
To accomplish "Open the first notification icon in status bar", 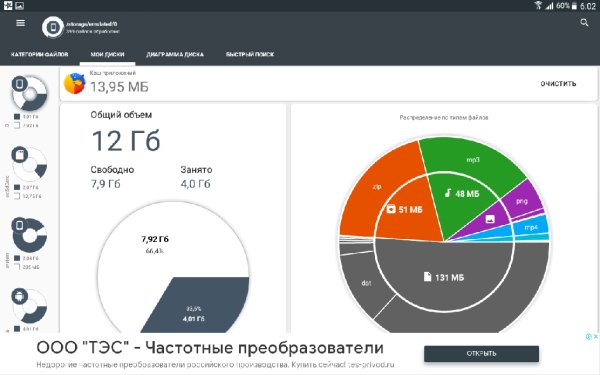I will [x=8, y=5].
